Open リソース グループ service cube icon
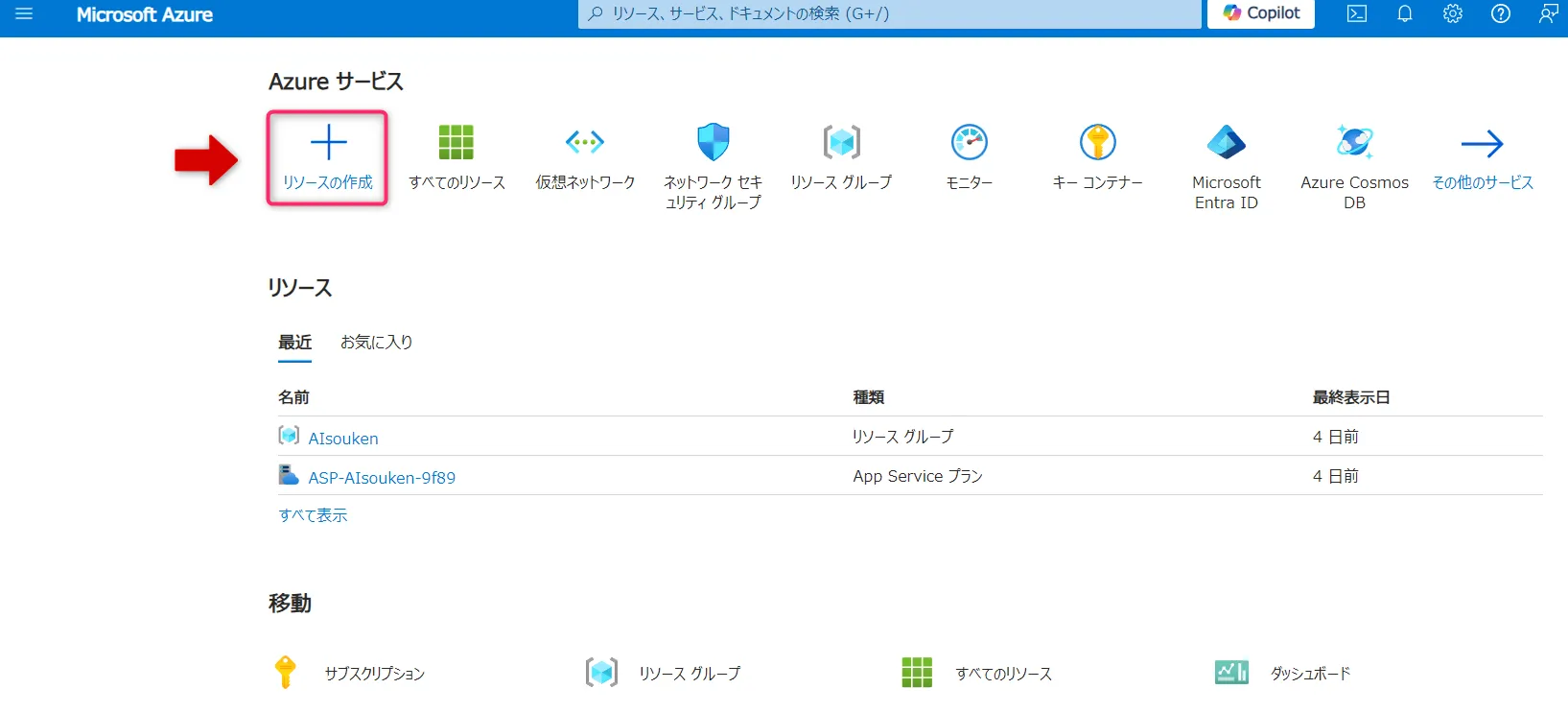1568x713 pixels. [x=841, y=142]
